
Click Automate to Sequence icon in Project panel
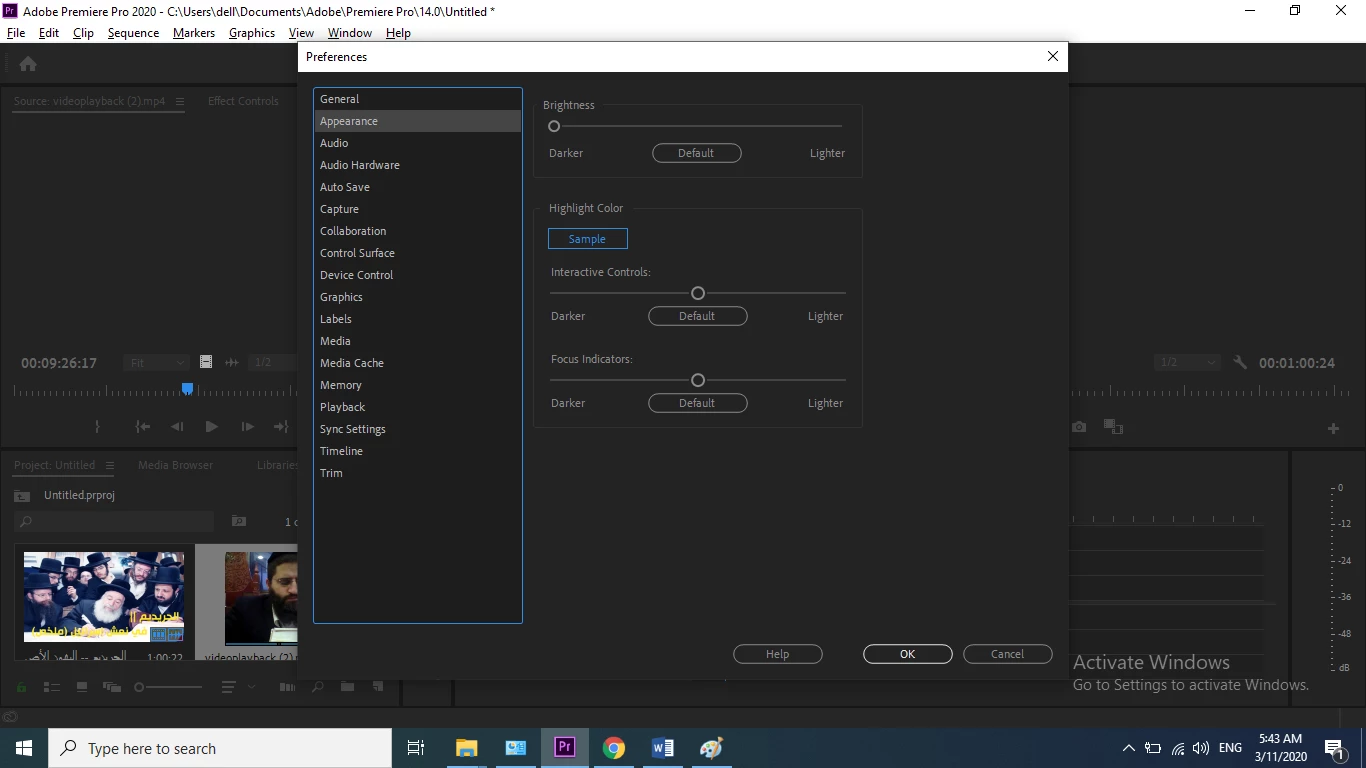287,687
